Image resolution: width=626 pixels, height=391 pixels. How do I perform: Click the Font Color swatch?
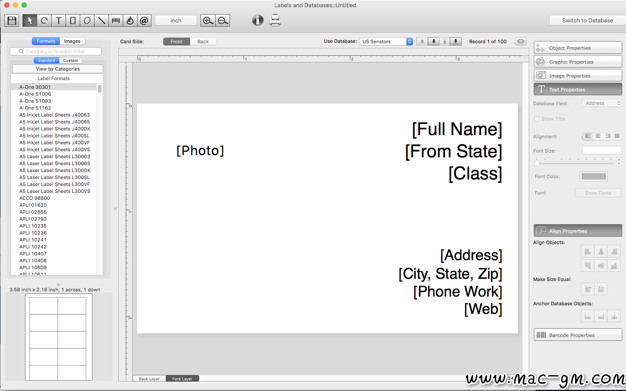tap(594, 176)
